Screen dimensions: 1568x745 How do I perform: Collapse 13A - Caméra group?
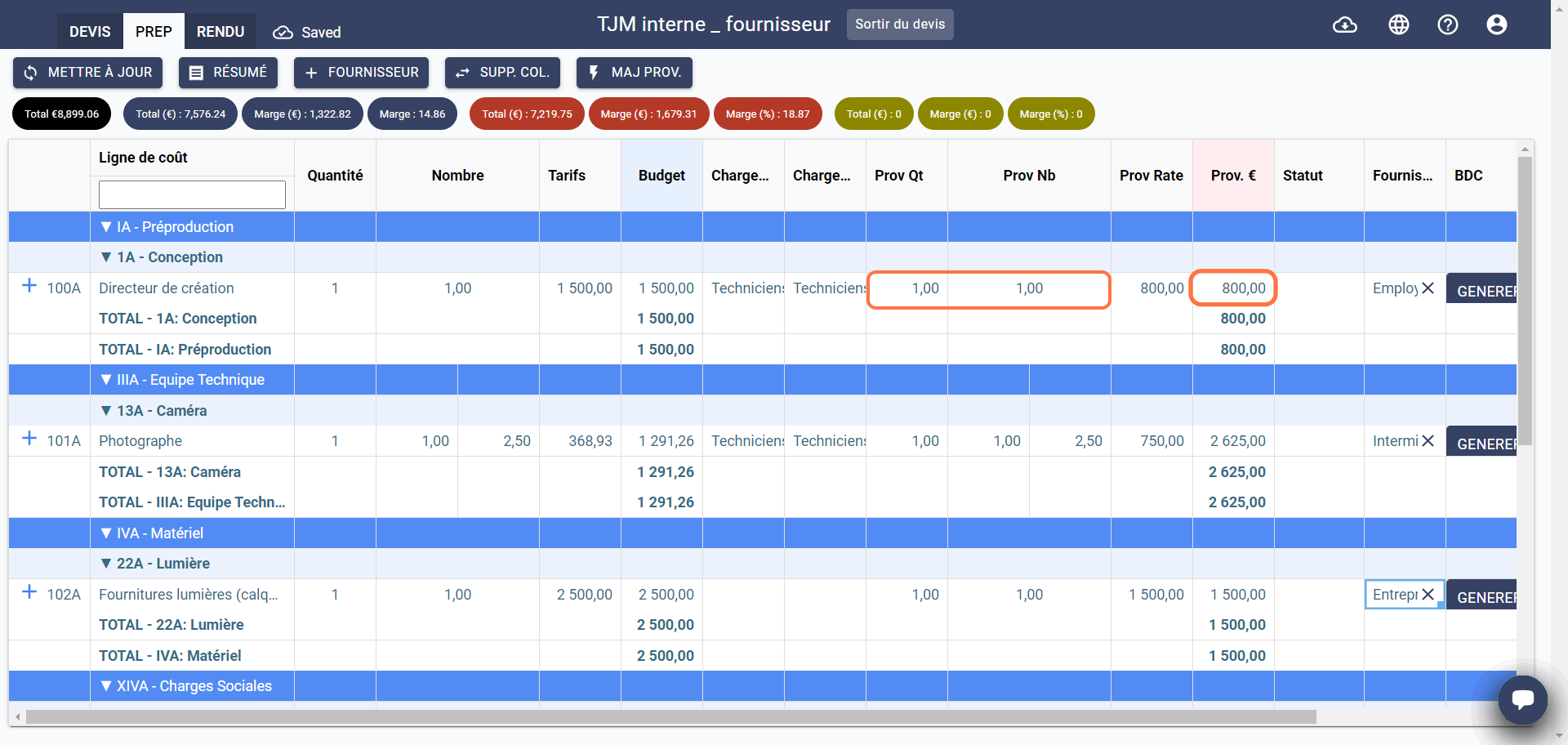click(x=106, y=411)
